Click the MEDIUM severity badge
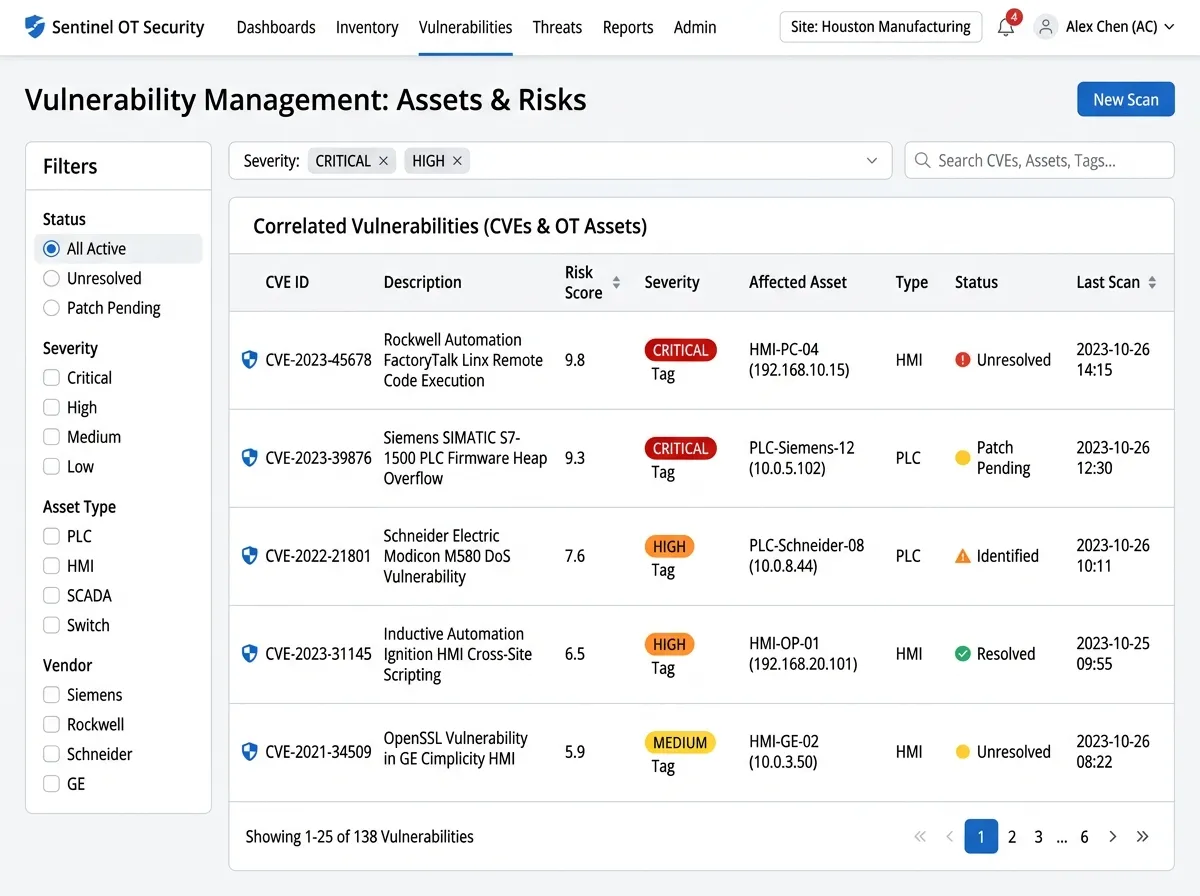Screen dimensions: 1200x896 point(680,743)
